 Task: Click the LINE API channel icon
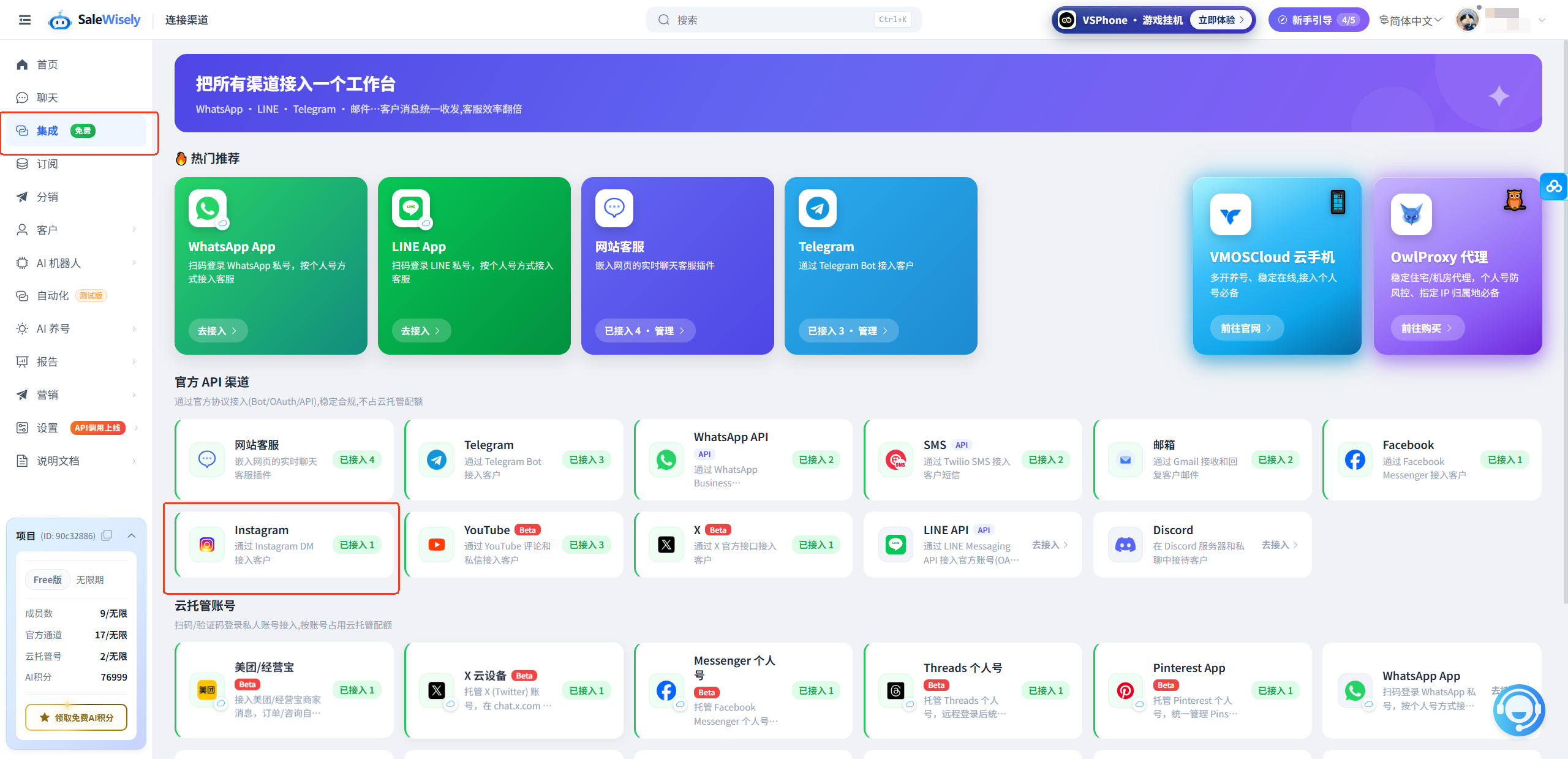[x=896, y=545]
